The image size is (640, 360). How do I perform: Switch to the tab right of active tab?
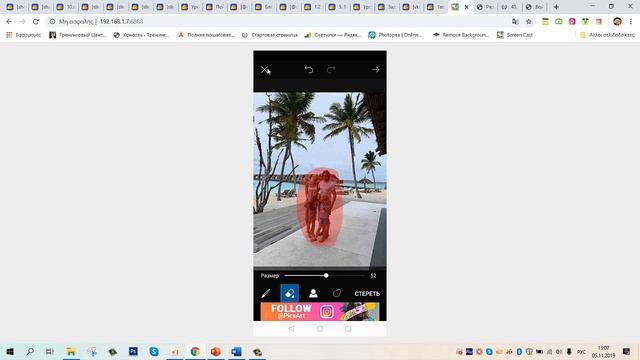(485, 7)
